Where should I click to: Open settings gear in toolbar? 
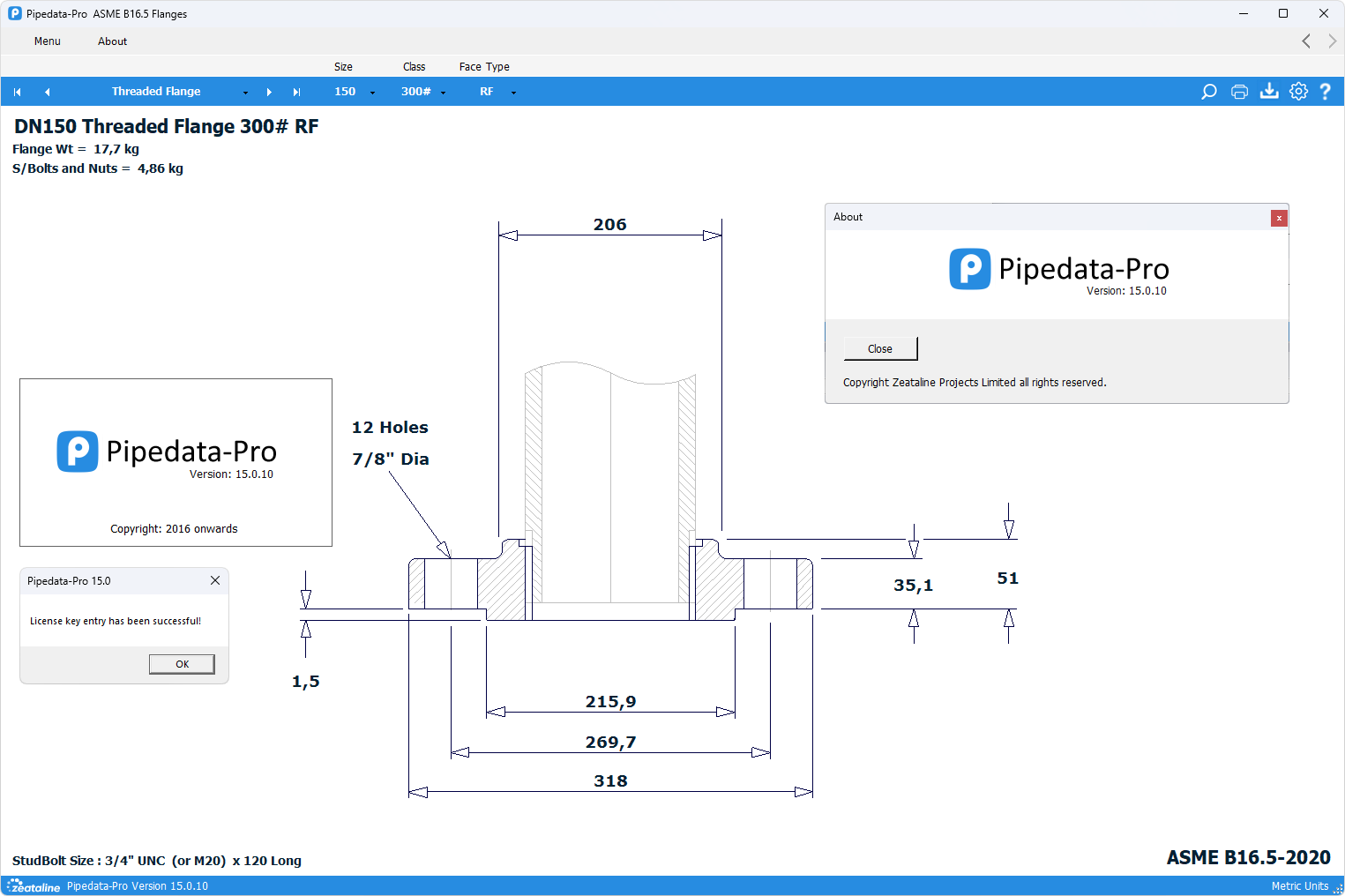point(1298,91)
